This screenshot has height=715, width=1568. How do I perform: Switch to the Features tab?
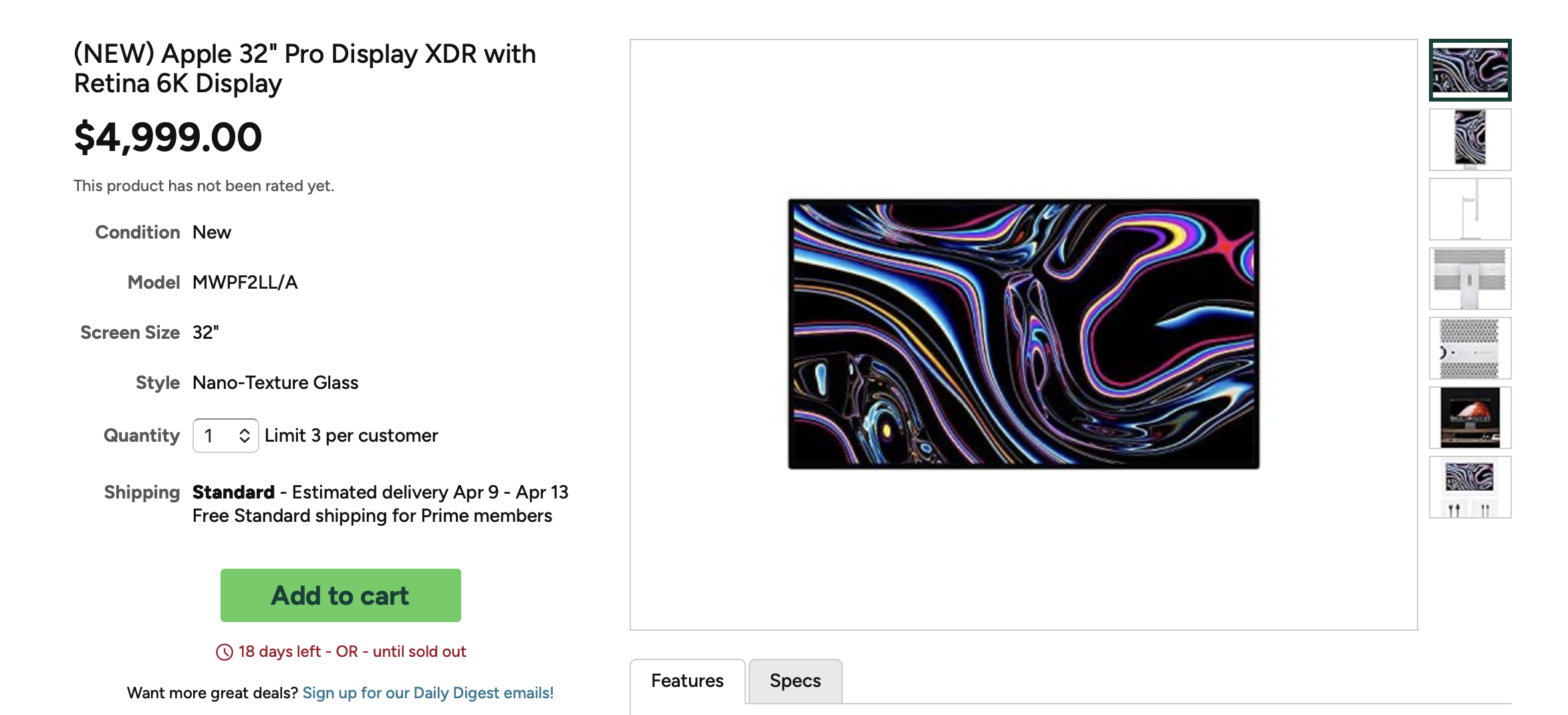[687, 681]
